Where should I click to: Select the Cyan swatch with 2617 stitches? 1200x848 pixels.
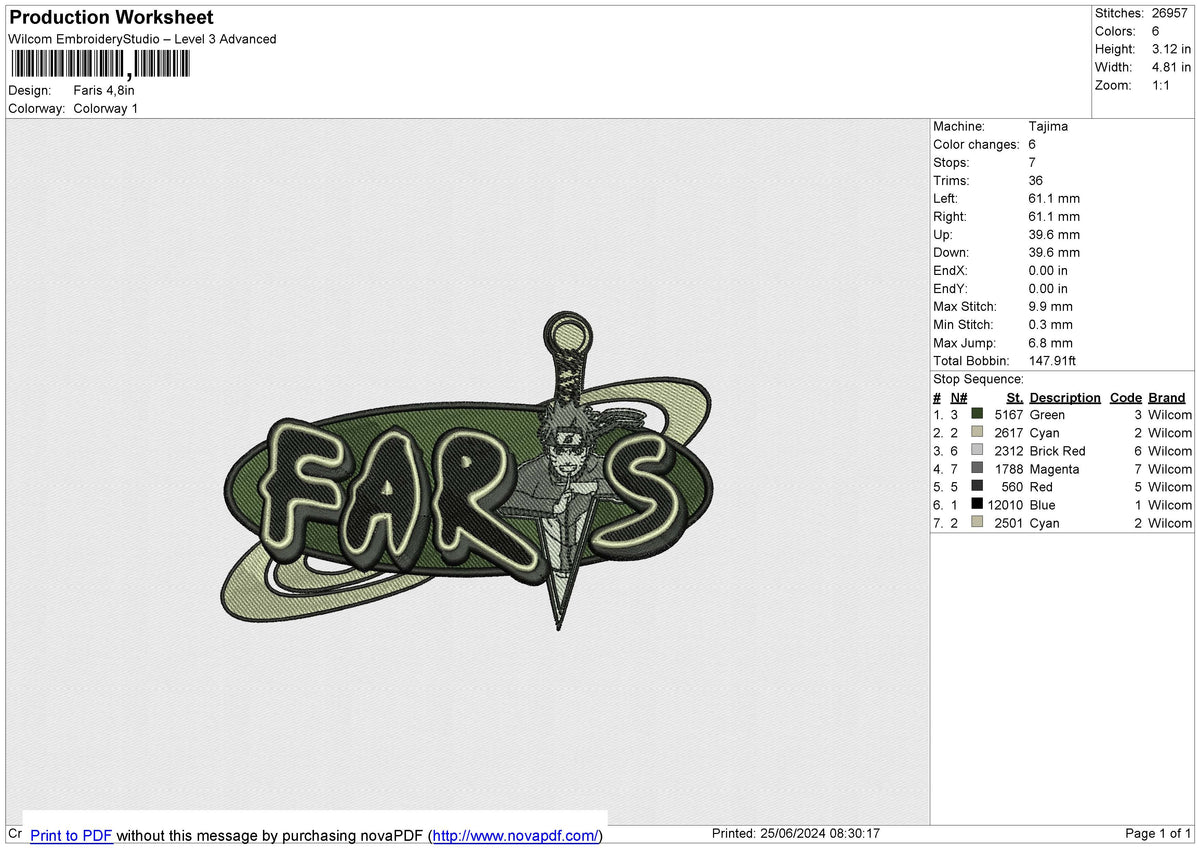pyautogui.click(x=977, y=432)
